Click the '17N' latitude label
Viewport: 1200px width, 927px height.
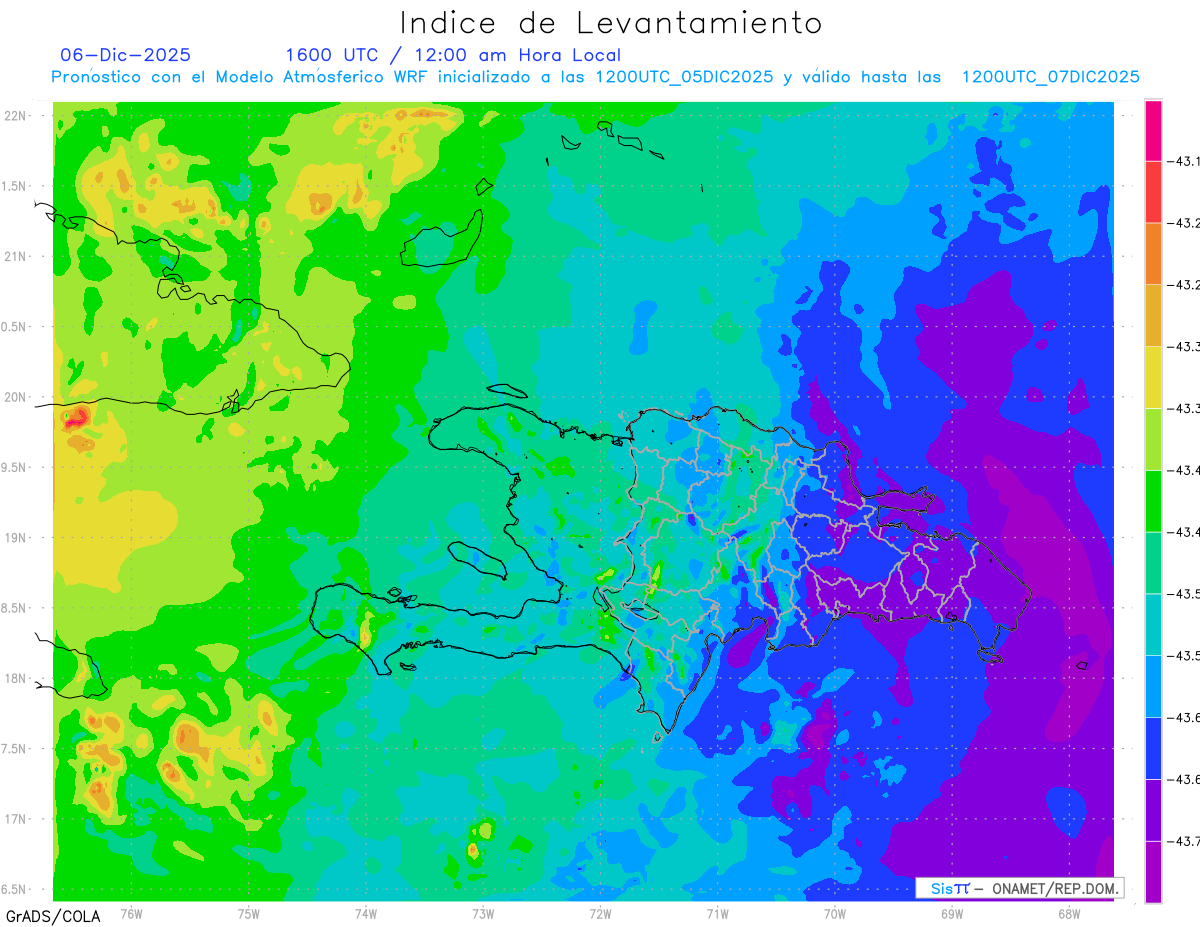(x=15, y=819)
